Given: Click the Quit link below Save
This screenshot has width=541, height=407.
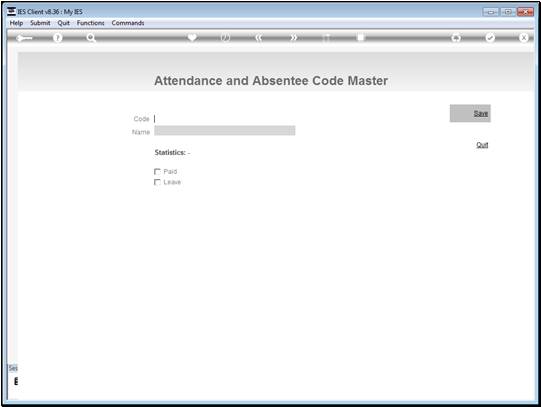Looking at the screenshot, I should tap(482, 145).
